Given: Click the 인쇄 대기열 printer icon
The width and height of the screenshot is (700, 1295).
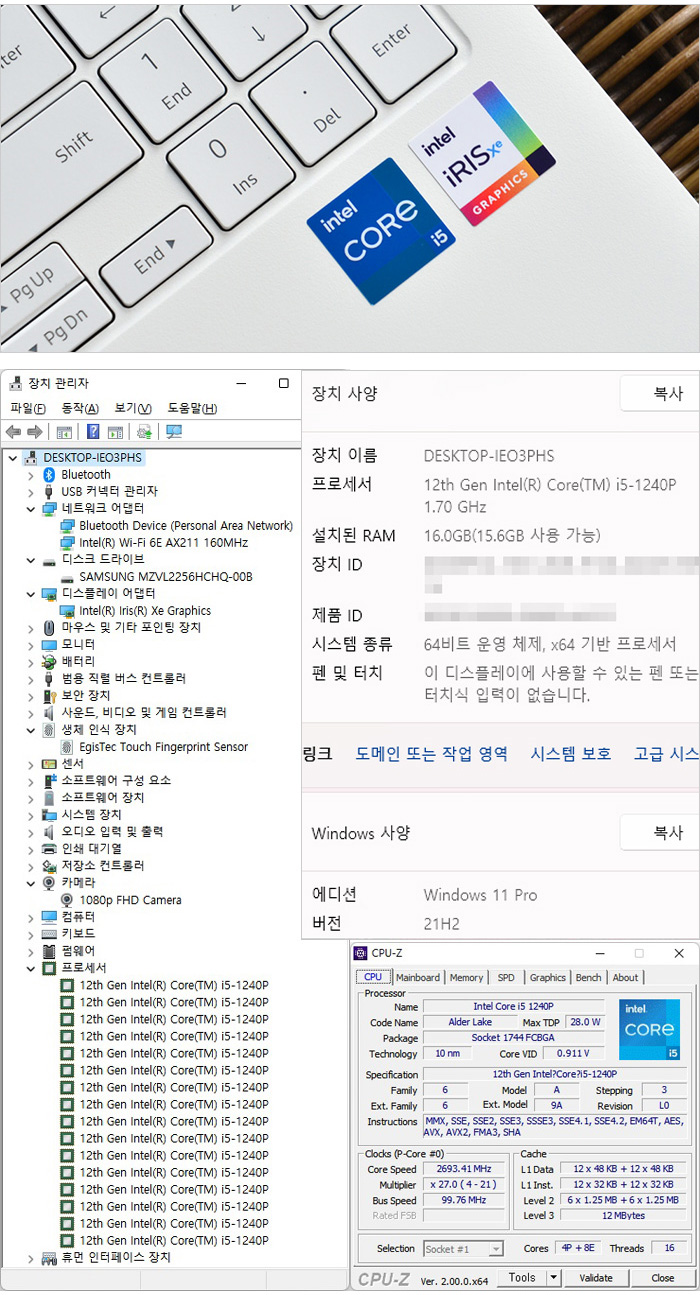Looking at the screenshot, I should coord(49,849).
